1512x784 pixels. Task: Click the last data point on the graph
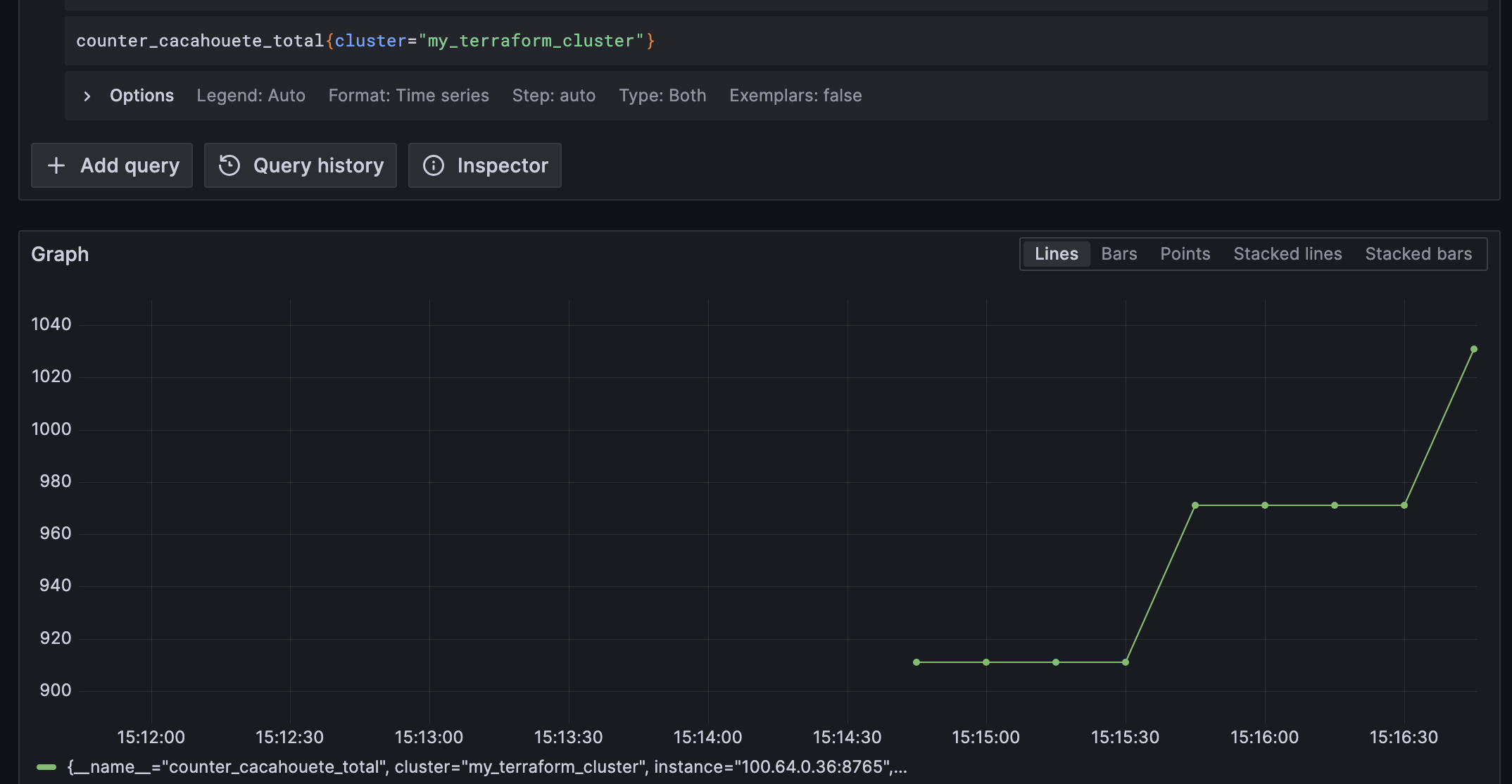[x=1473, y=349]
